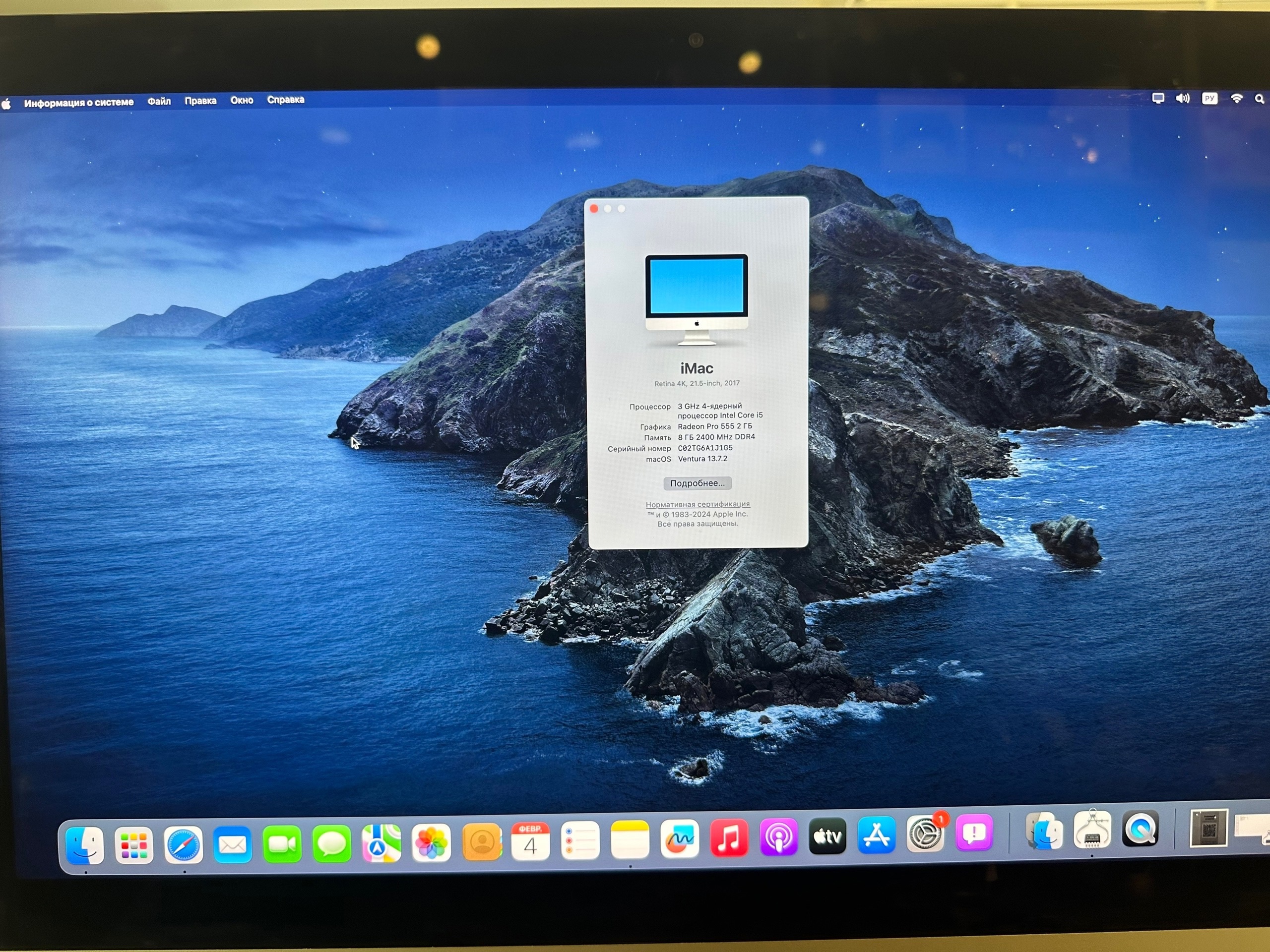Click the Графика label
The image size is (1270, 952).
655,427
